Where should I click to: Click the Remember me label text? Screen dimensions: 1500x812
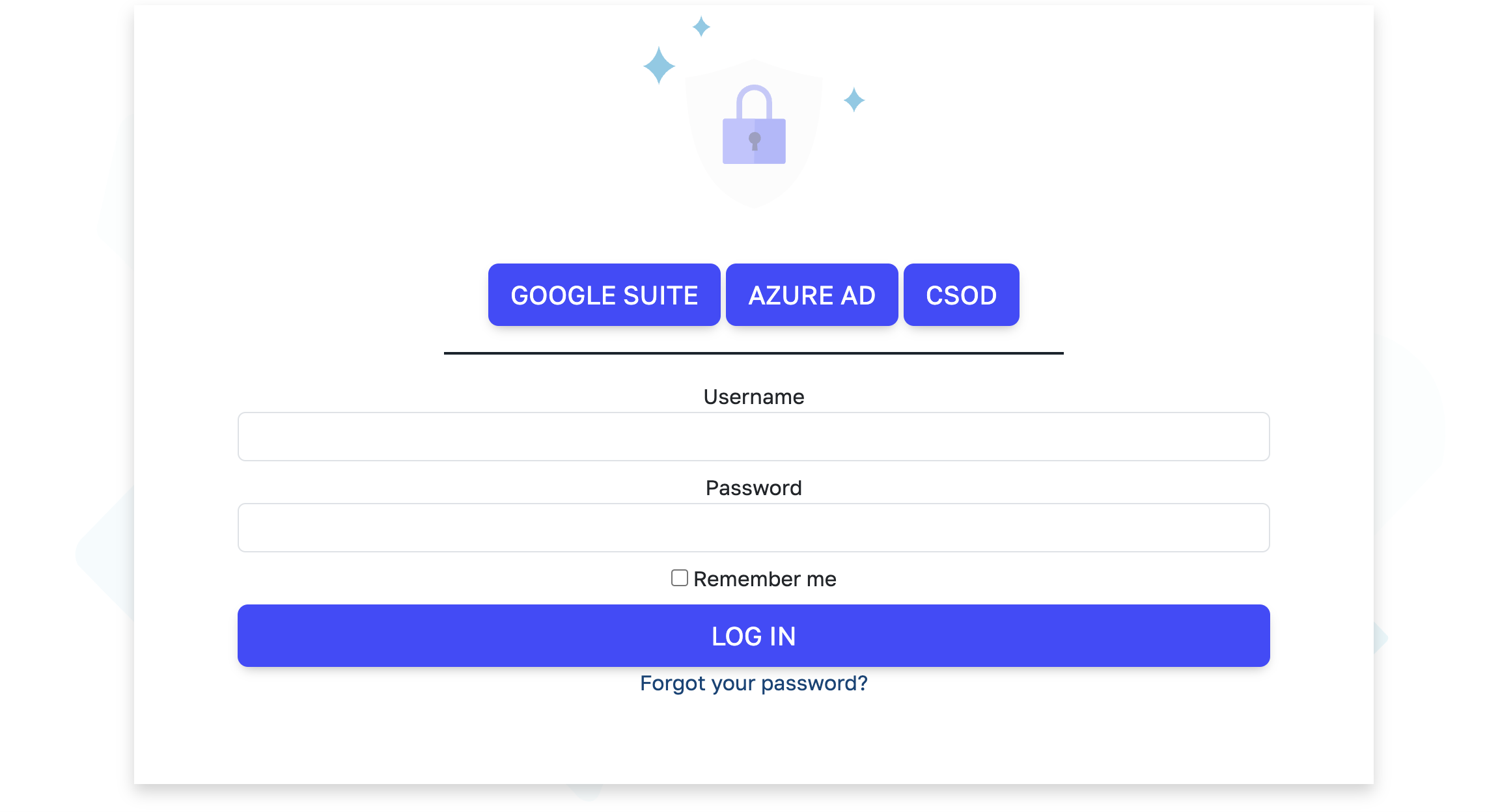(764, 578)
